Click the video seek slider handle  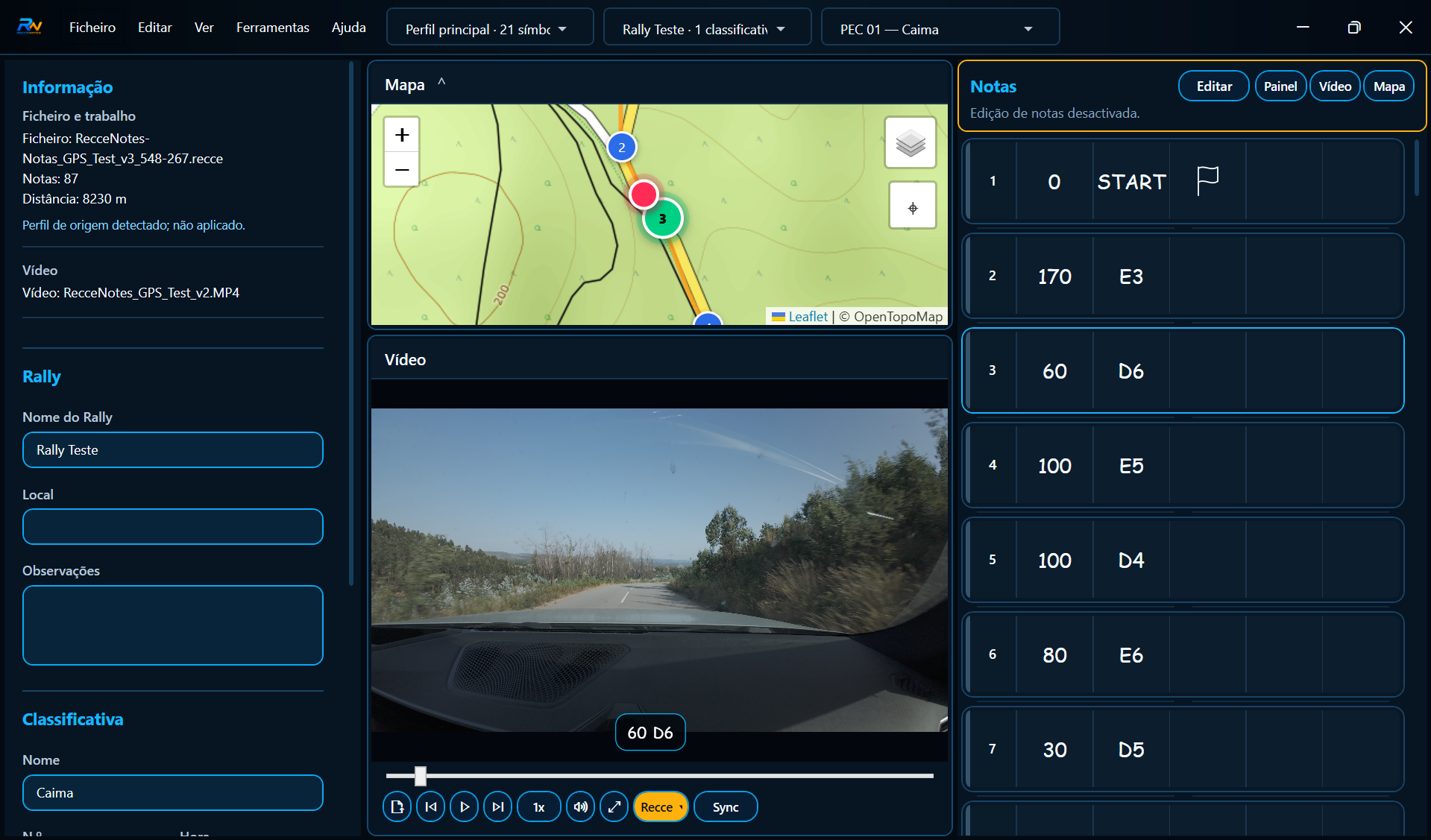point(421,776)
